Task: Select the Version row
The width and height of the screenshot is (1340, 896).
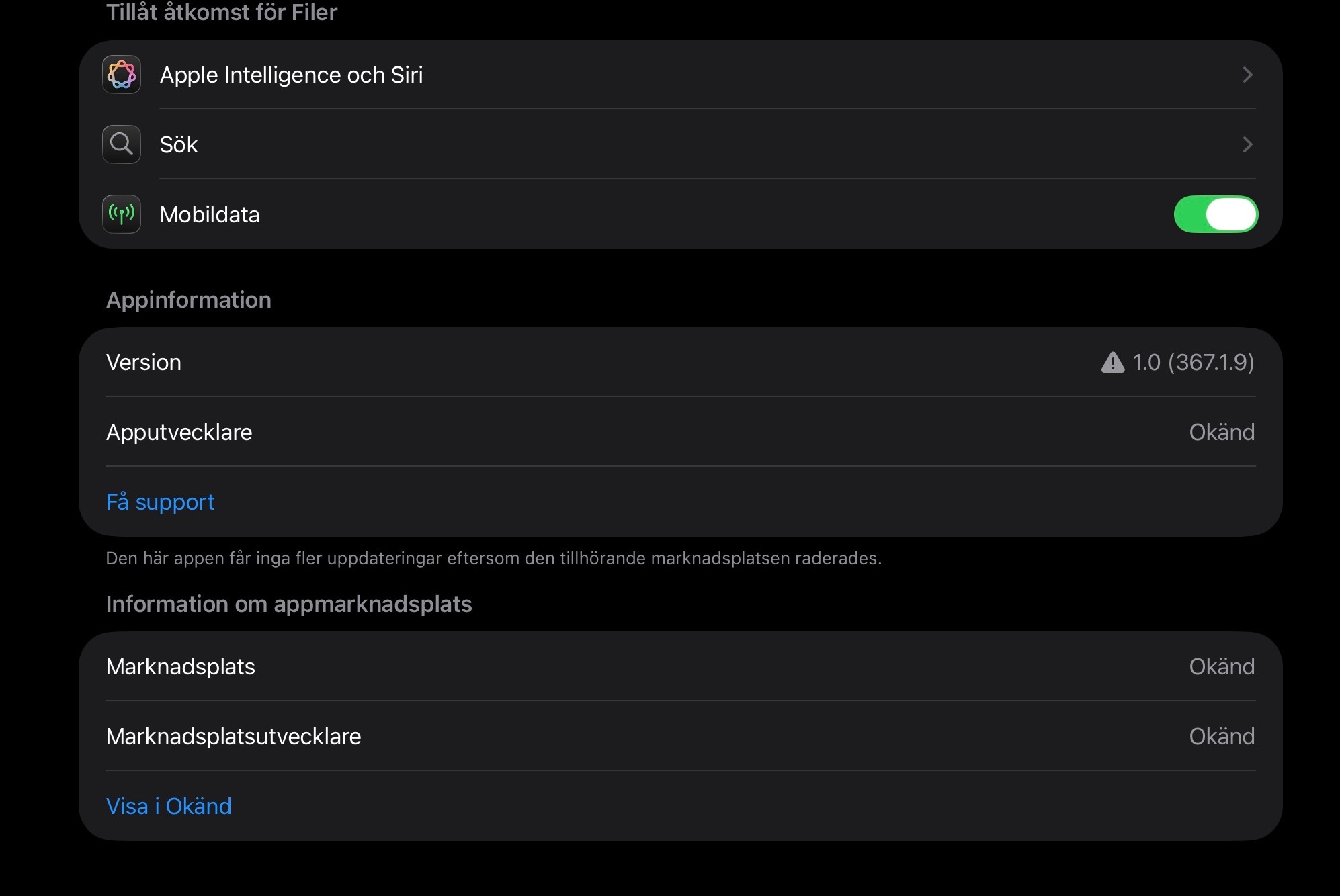Action: coord(144,363)
